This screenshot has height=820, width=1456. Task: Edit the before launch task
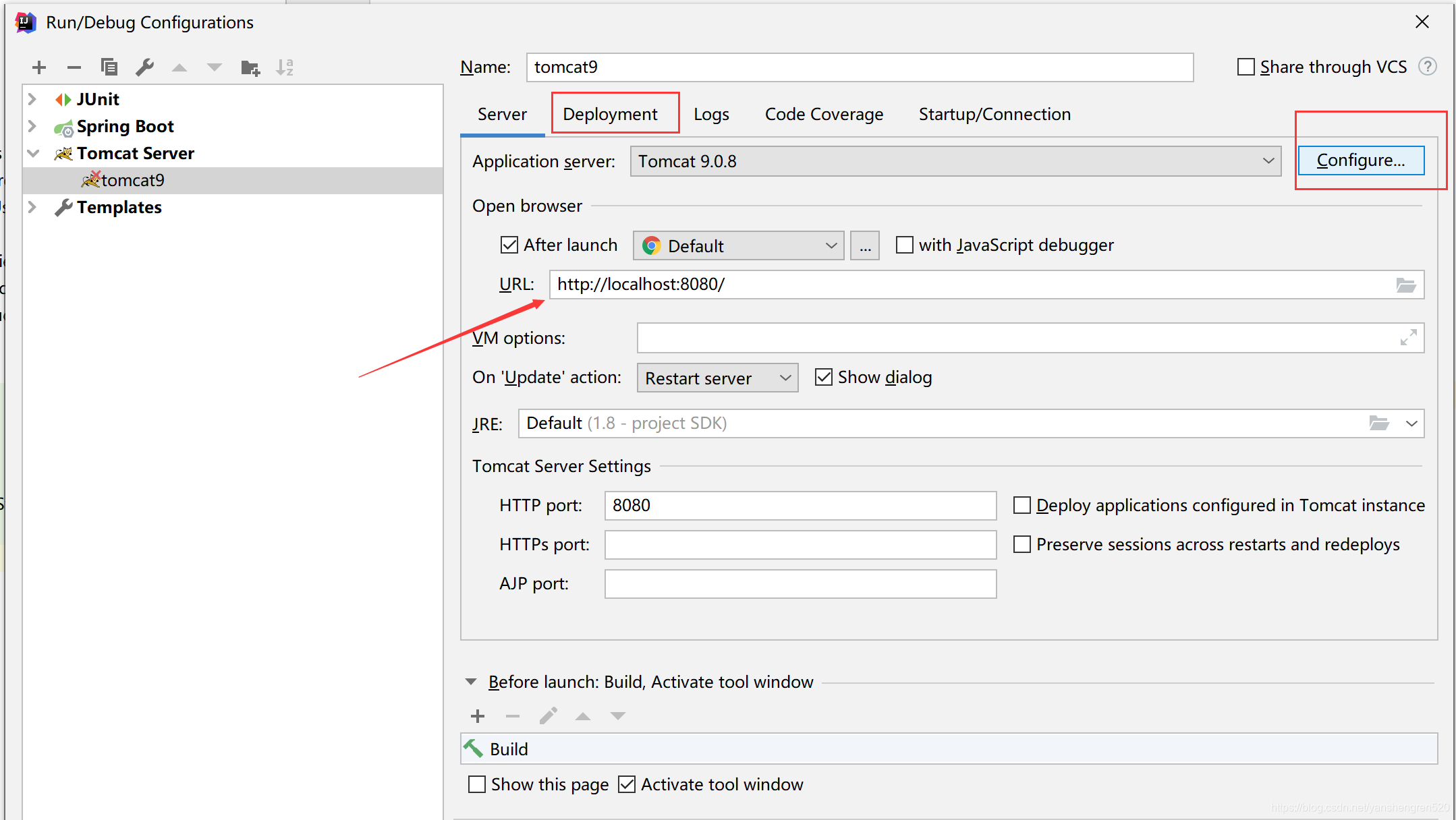click(549, 715)
